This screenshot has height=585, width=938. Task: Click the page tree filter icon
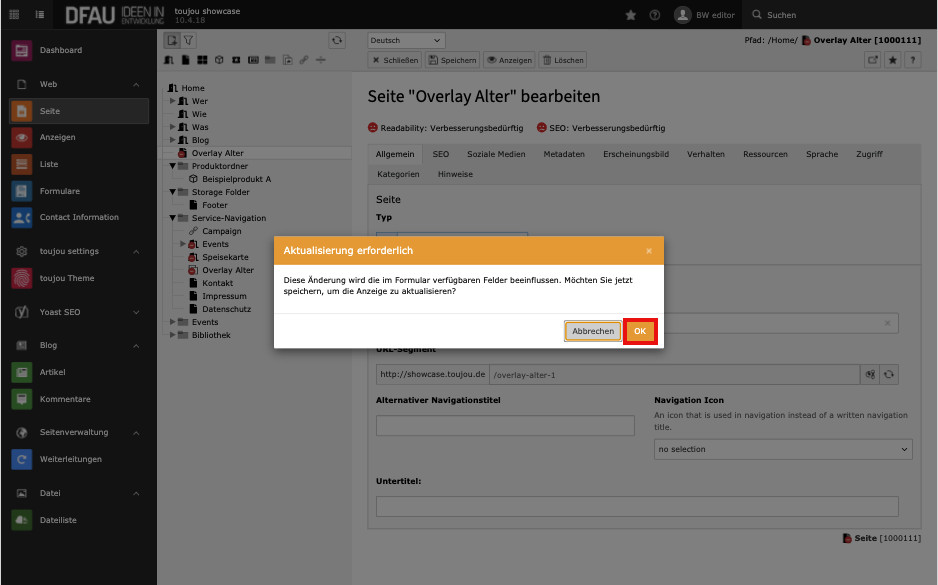click(189, 40)
